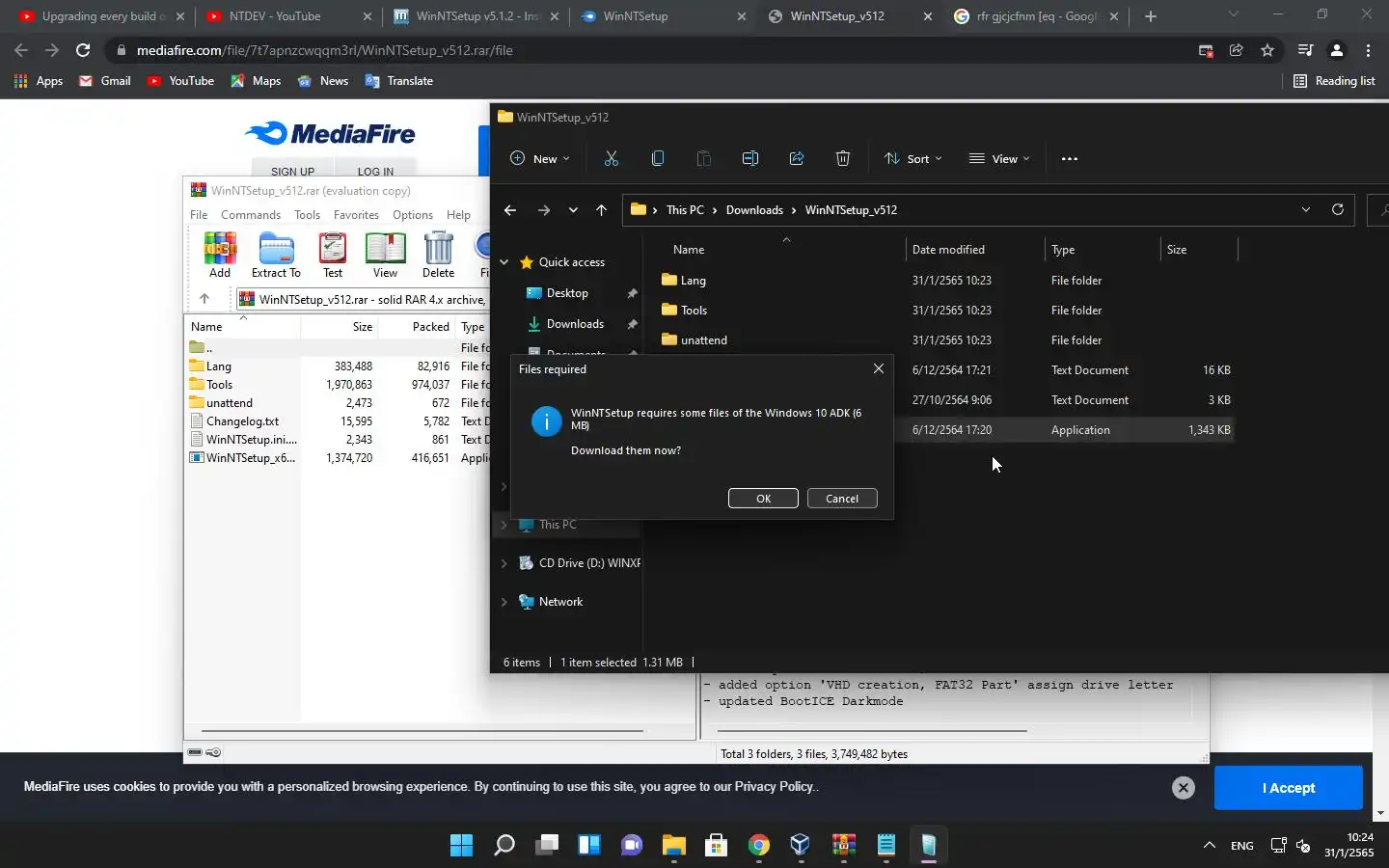Select unattend folder in Explorer list

coord(704,340)
